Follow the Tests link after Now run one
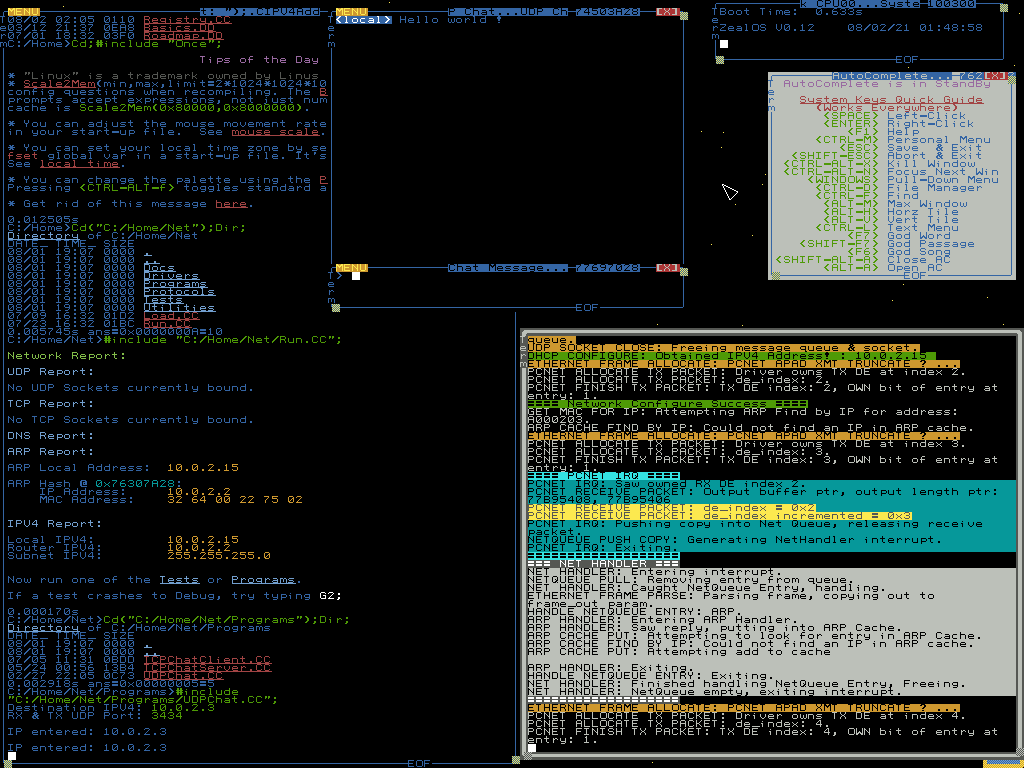The height and width of the screenshot is (768, 1024). (x=179, y=580)
